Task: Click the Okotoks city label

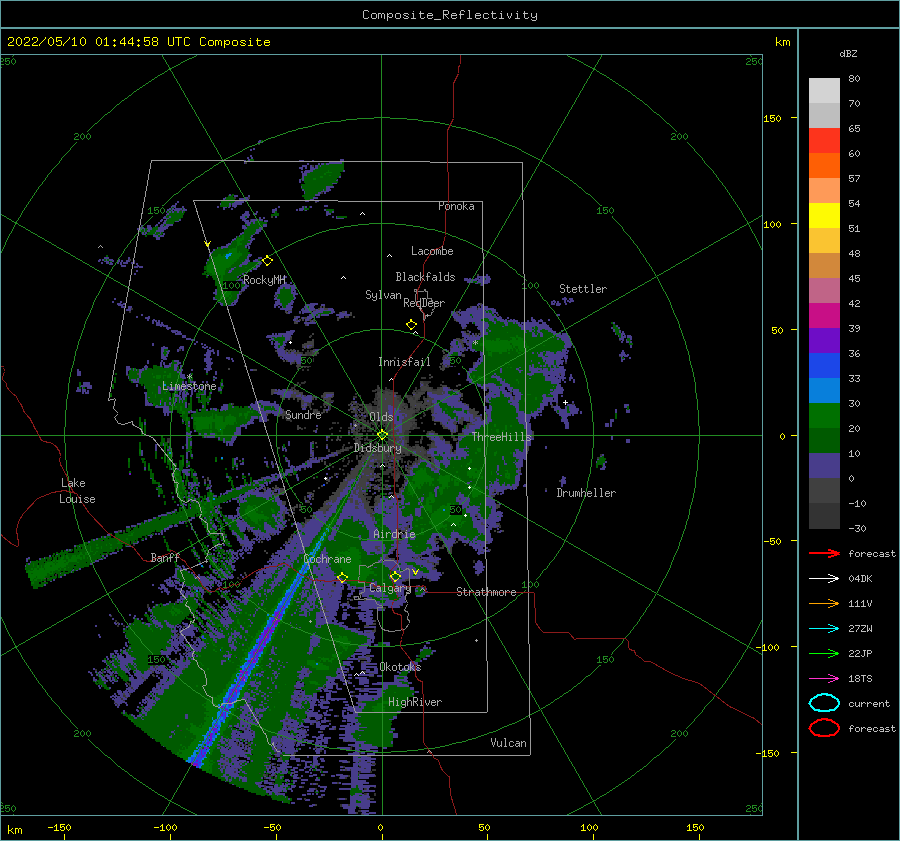Action: (400, 667)
